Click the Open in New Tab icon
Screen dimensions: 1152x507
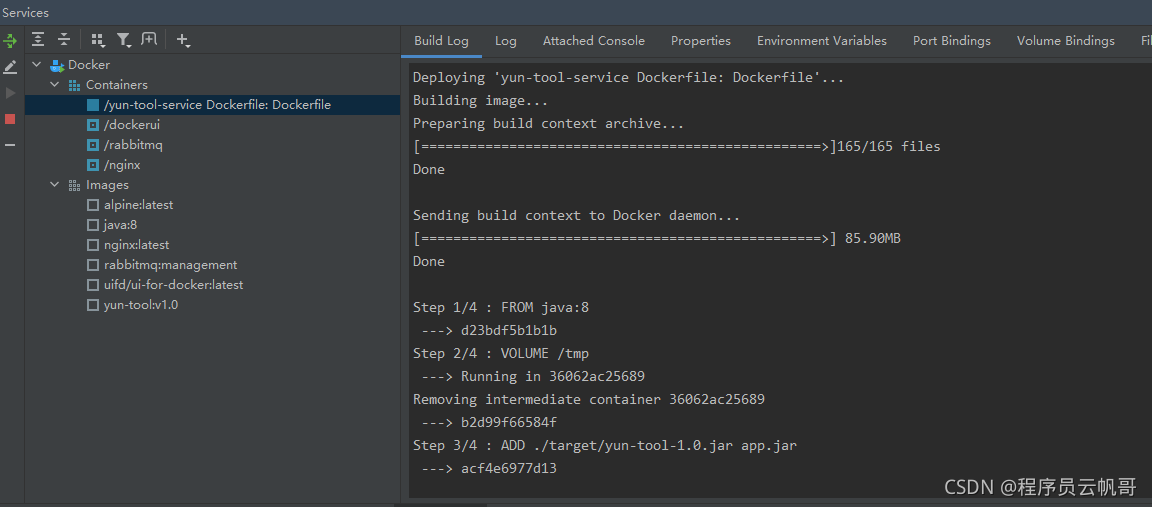pos(149,40)
